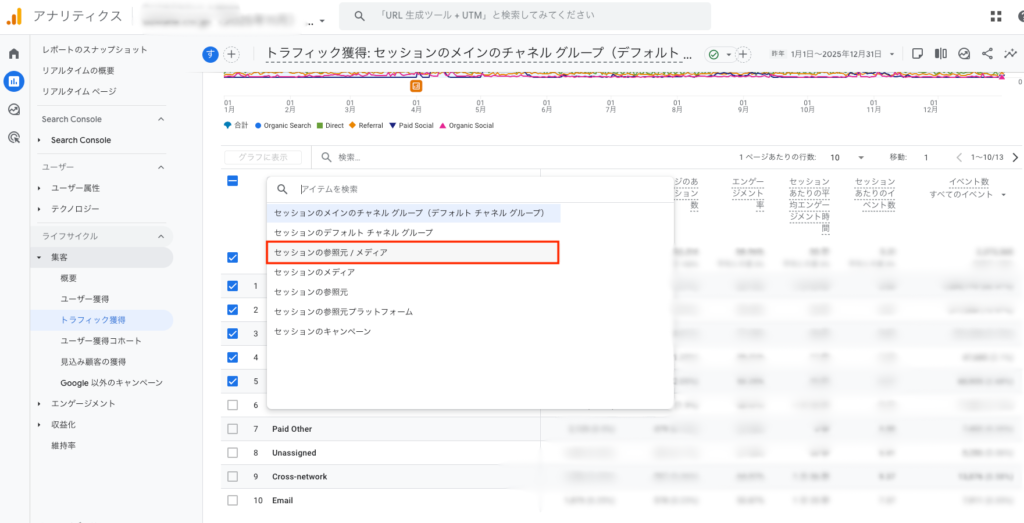Open the insights icon in report toolbar

(964, 54)
